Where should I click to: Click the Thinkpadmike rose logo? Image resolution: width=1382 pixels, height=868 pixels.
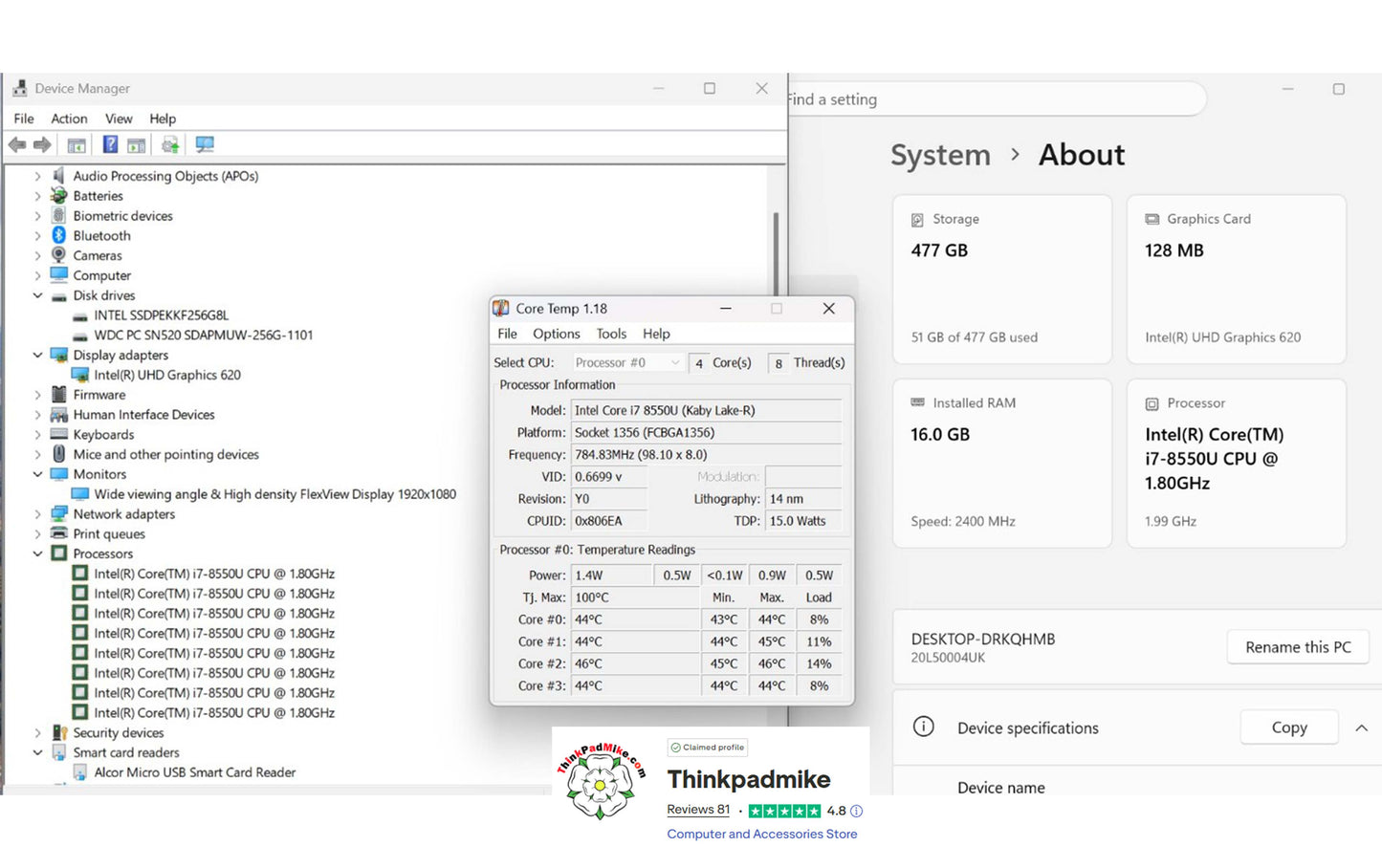click(x=602, y=781)
